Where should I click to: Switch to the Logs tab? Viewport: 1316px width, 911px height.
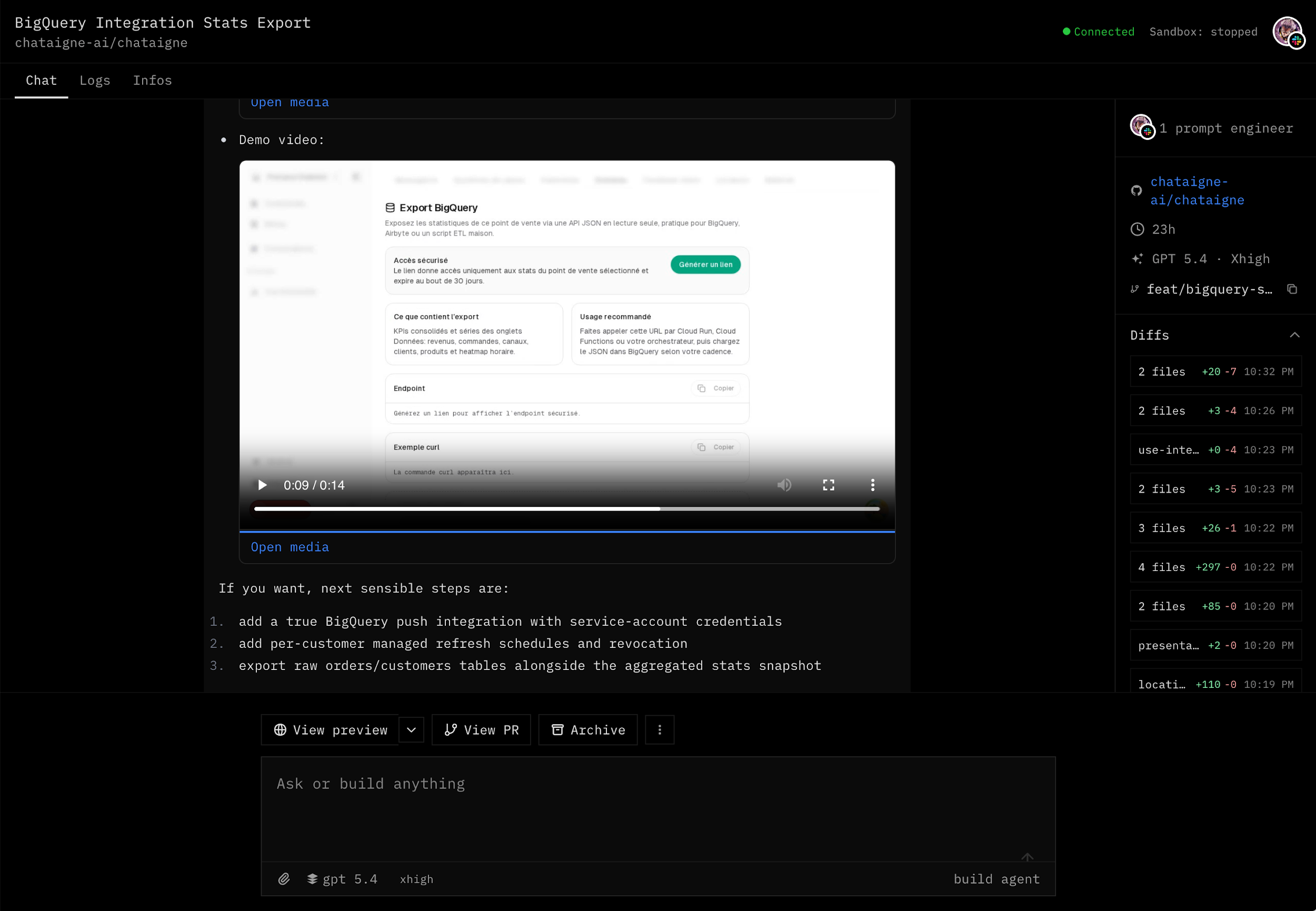pos(95,81)
